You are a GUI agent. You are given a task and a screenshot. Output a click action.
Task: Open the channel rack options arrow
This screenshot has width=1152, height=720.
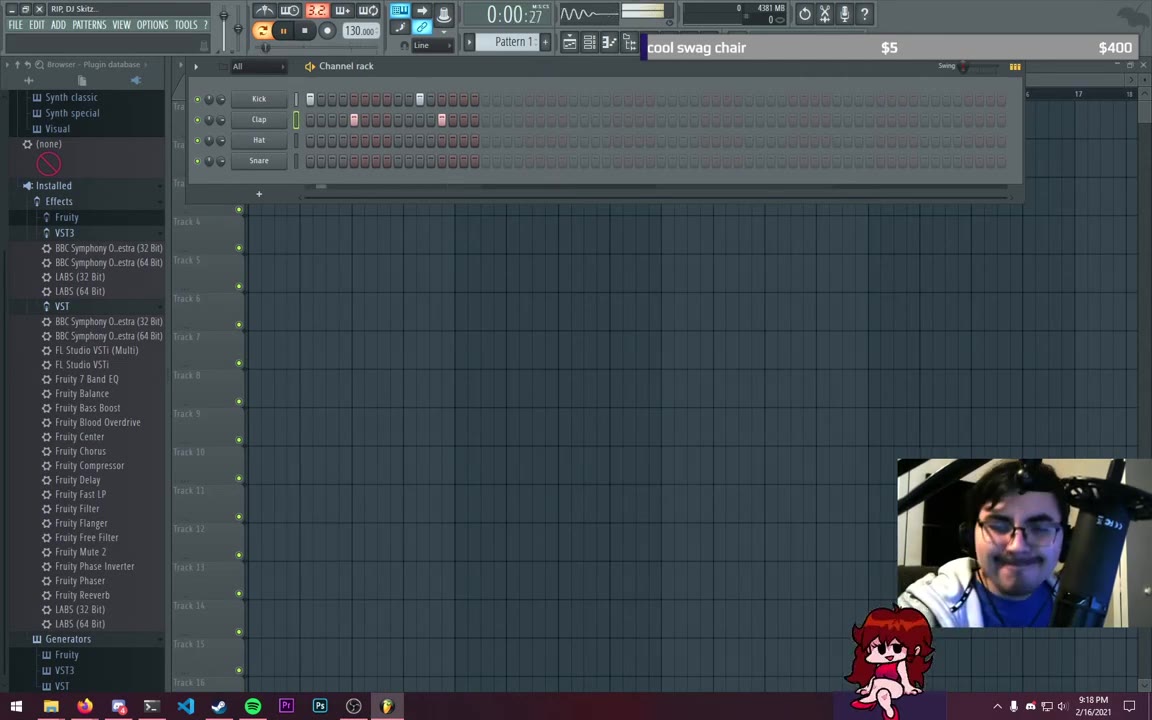196,67
